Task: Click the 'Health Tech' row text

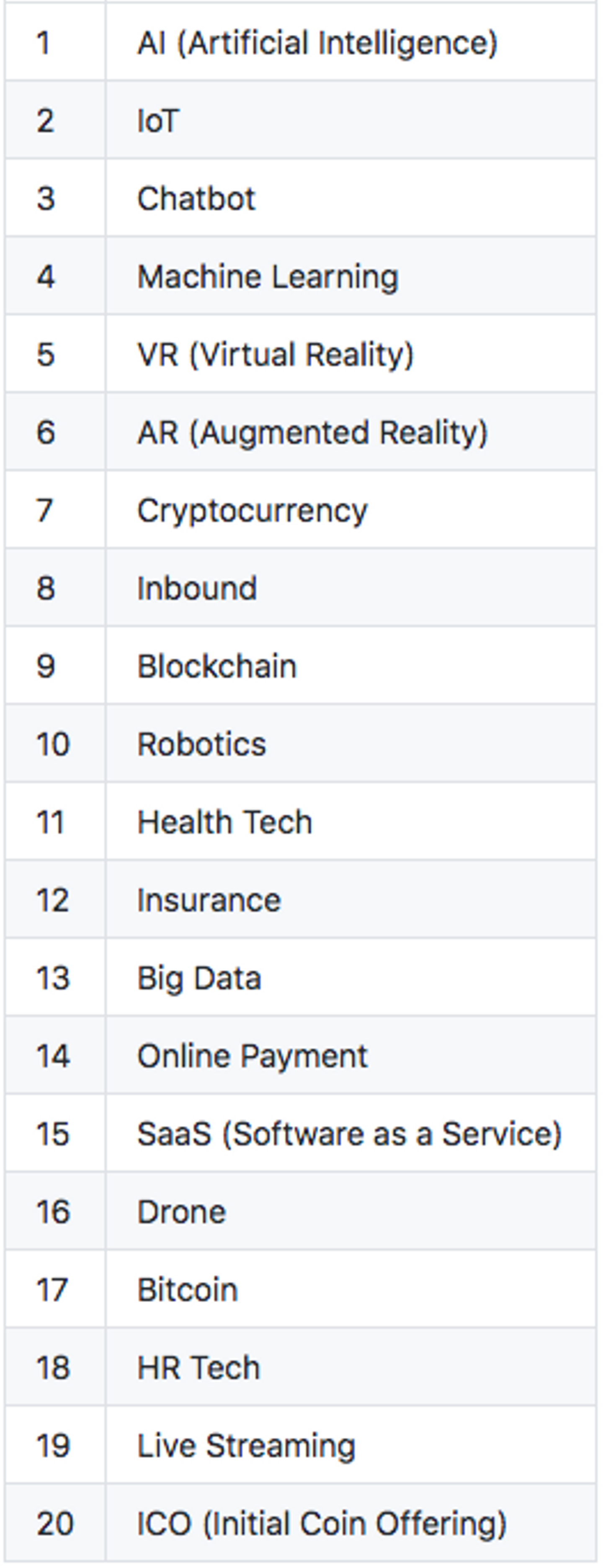Action: pyautogui.click(x=224, y=822)
